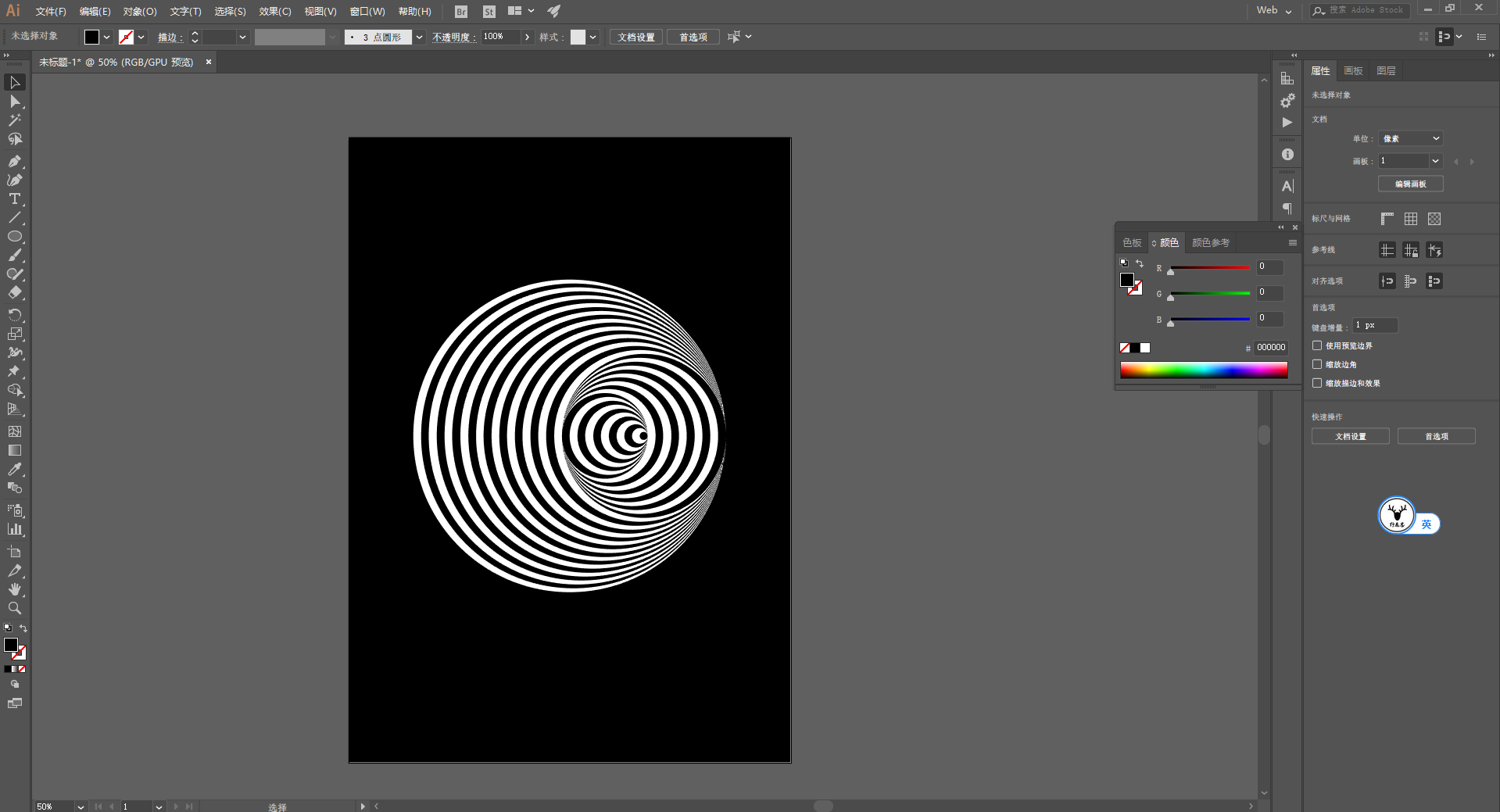The width and height of the screenshot is (1500, 812).
Task: Enable 使用预览边界 checkbox
Action: click(x=1317, y=345)
